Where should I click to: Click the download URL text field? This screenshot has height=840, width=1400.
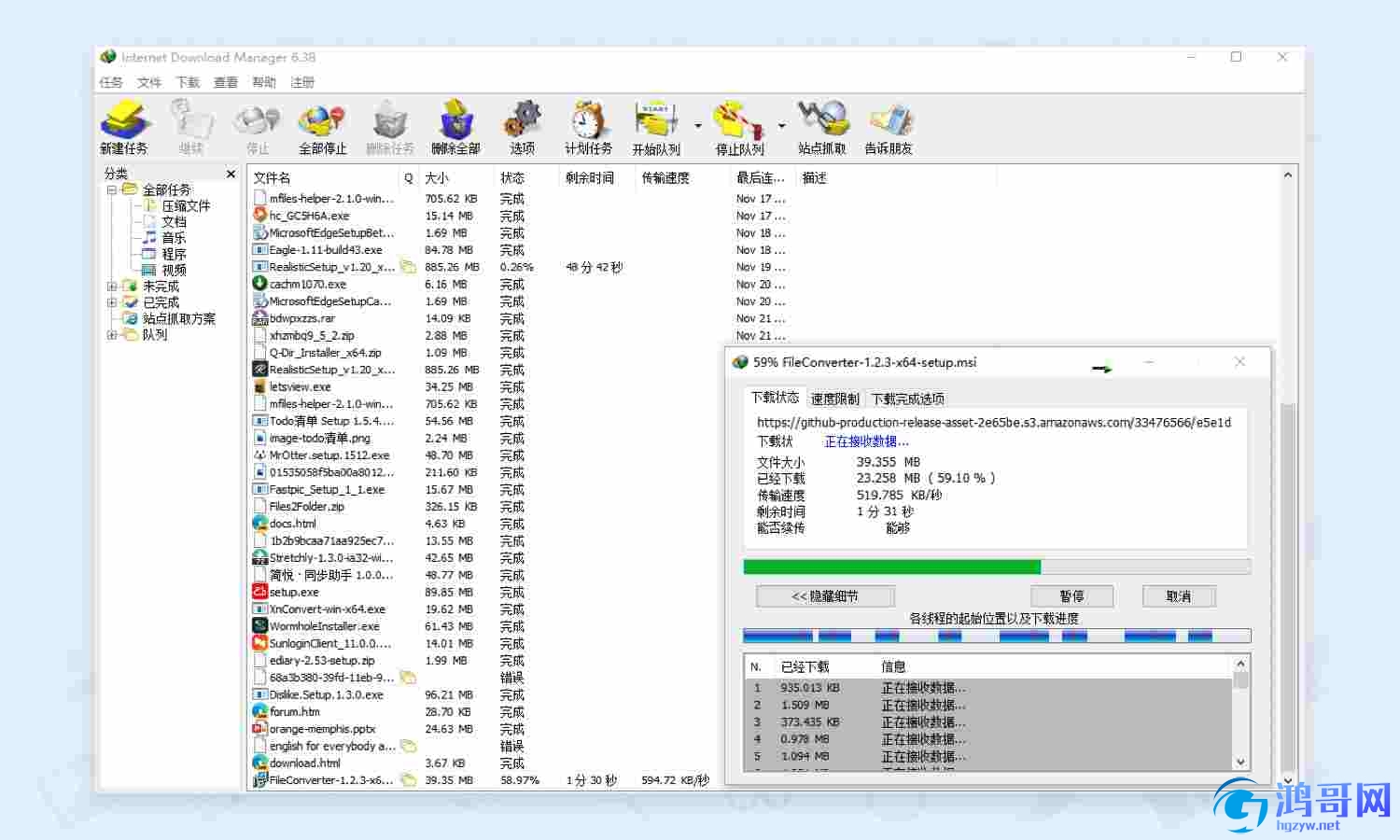(x=994, y=423)
